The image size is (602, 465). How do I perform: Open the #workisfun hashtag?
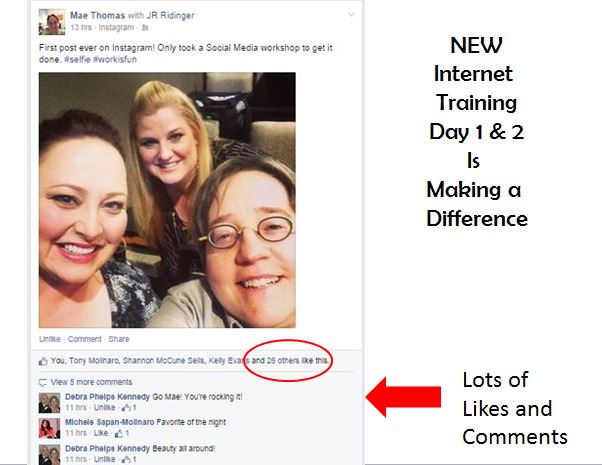click(115, 60)
